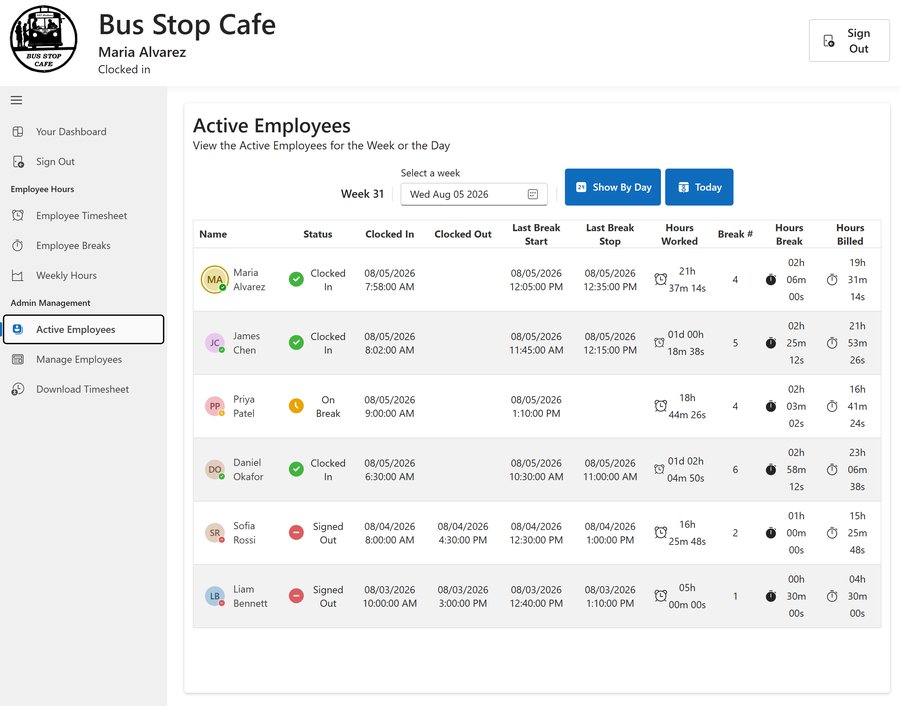The height and width of the screenshot is (706, 900).
Task: Open Download Timesheet from sidebar
Action: [83, 389]
